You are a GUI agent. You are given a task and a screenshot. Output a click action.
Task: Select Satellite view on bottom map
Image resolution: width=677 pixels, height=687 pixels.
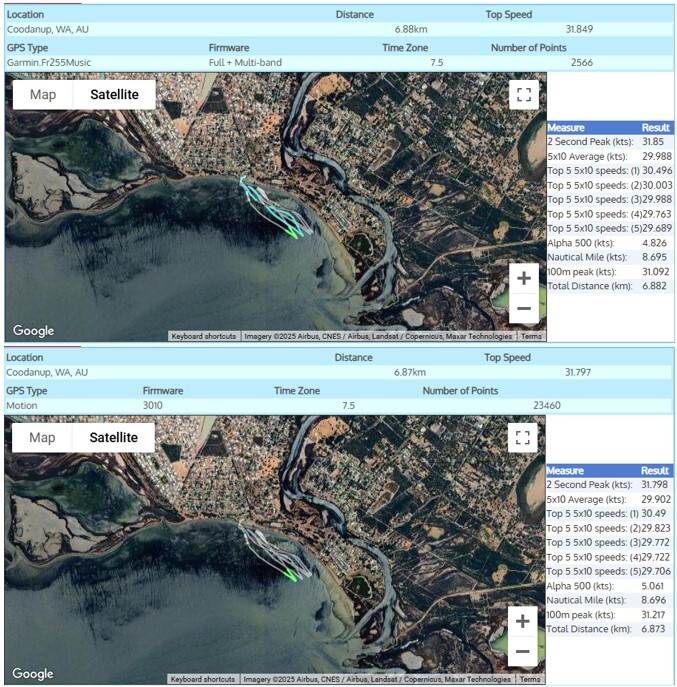coord(113,437)
